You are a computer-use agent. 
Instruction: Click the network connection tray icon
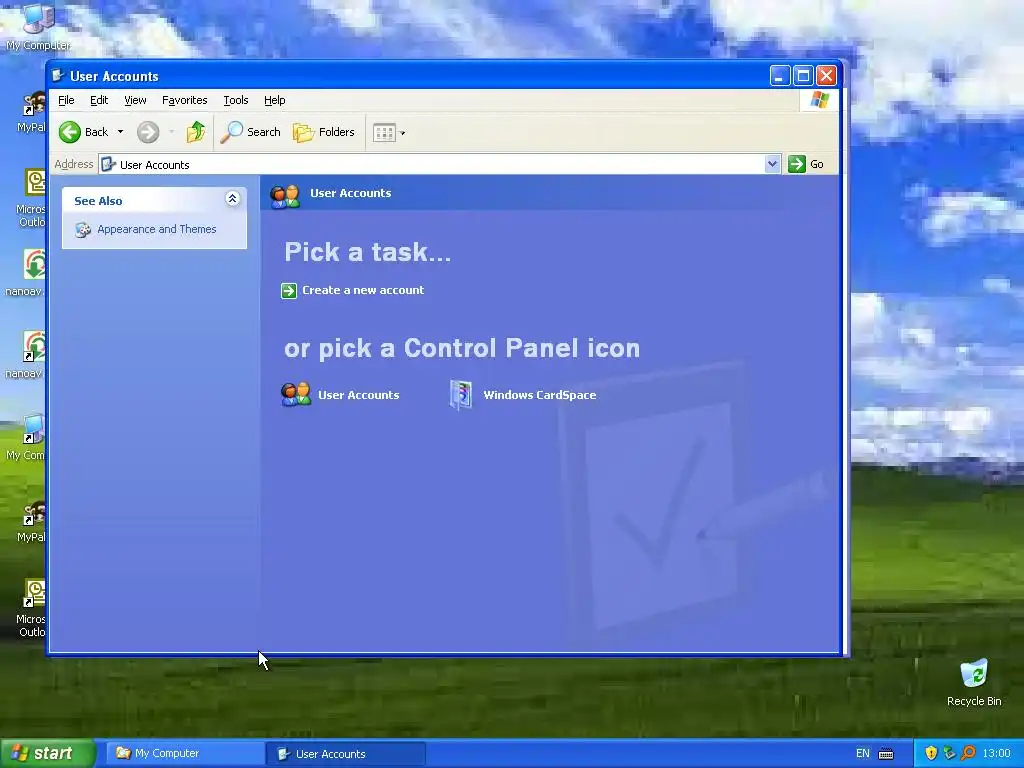950,753
